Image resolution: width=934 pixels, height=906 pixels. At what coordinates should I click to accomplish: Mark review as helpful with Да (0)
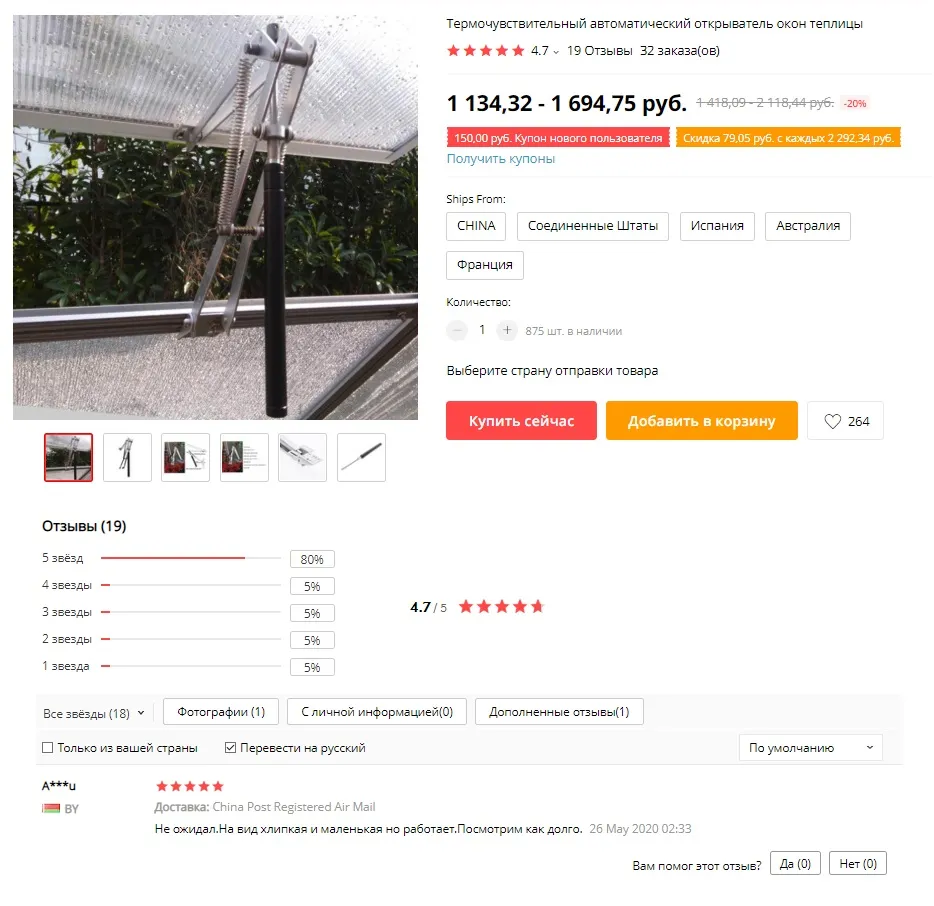795,863
